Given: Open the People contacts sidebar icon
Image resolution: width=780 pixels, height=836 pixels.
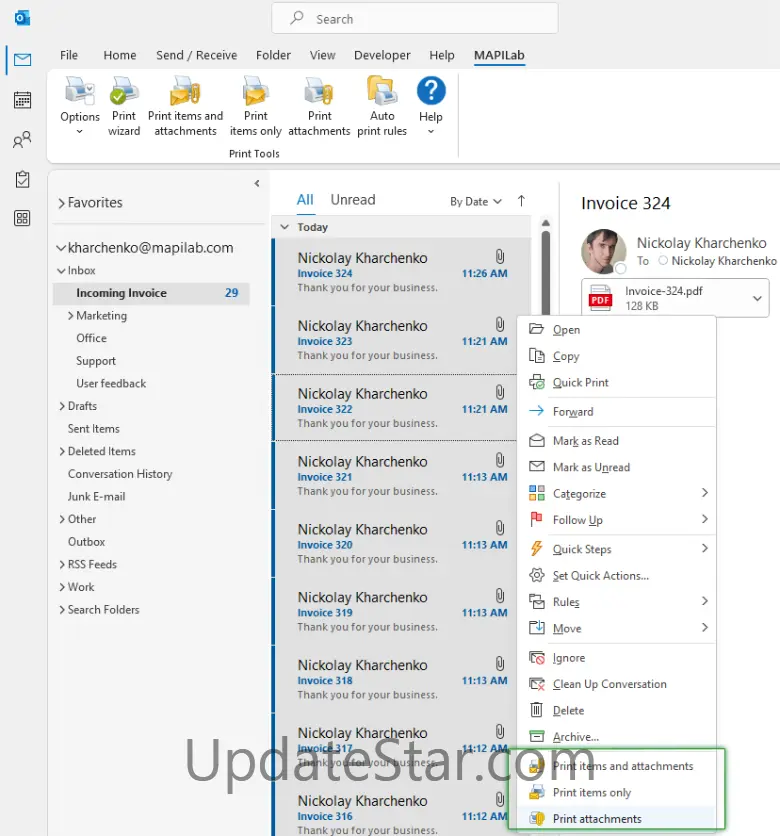Looking at the screenshot, I should [x=22, y=140].
